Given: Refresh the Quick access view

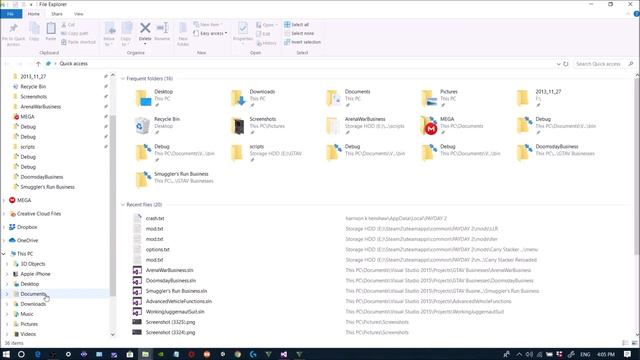Looking at the screenshot, I should coord(566,64).
